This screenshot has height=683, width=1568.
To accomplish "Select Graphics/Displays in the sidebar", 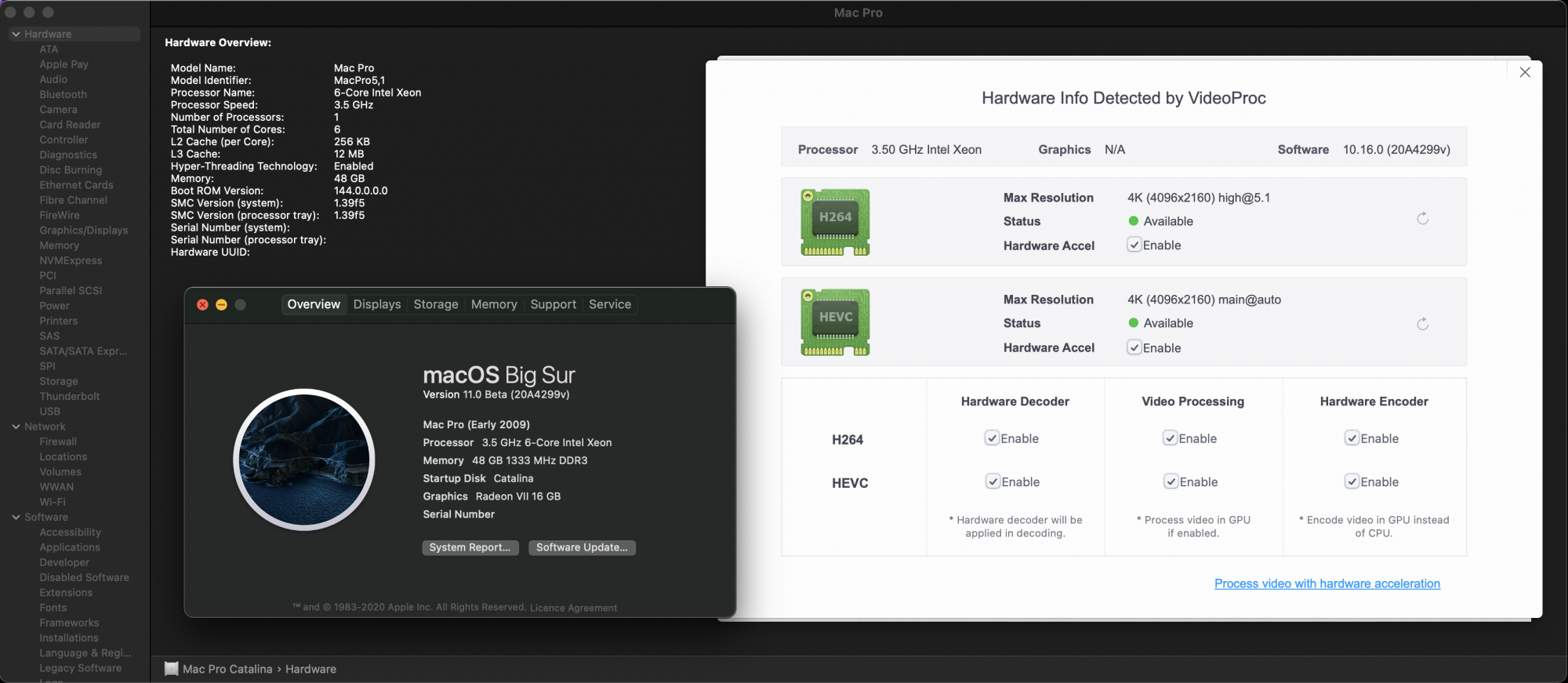I will (83, 231).
